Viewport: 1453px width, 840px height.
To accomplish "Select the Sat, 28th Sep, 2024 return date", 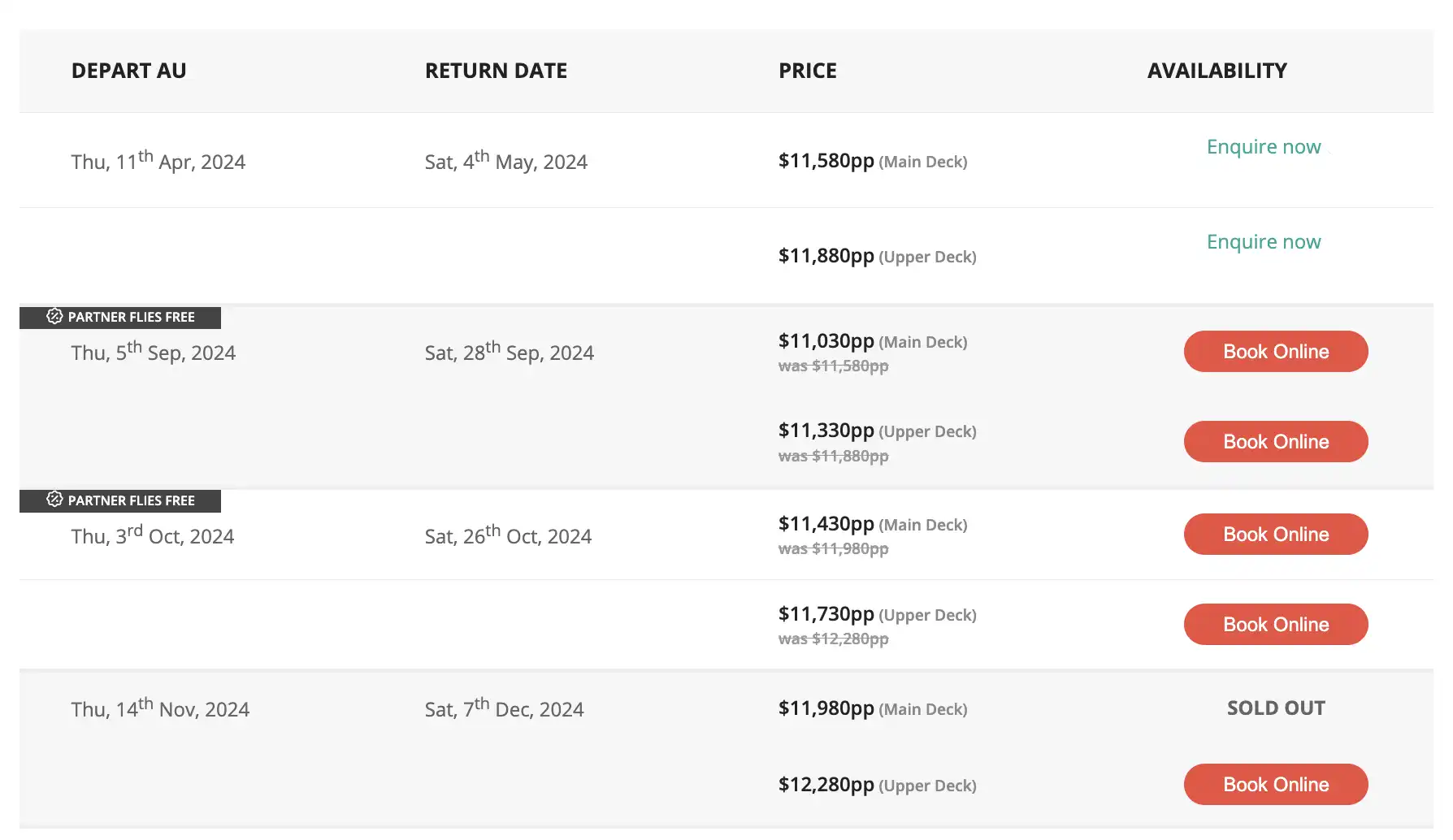I will tap(509, 352).
